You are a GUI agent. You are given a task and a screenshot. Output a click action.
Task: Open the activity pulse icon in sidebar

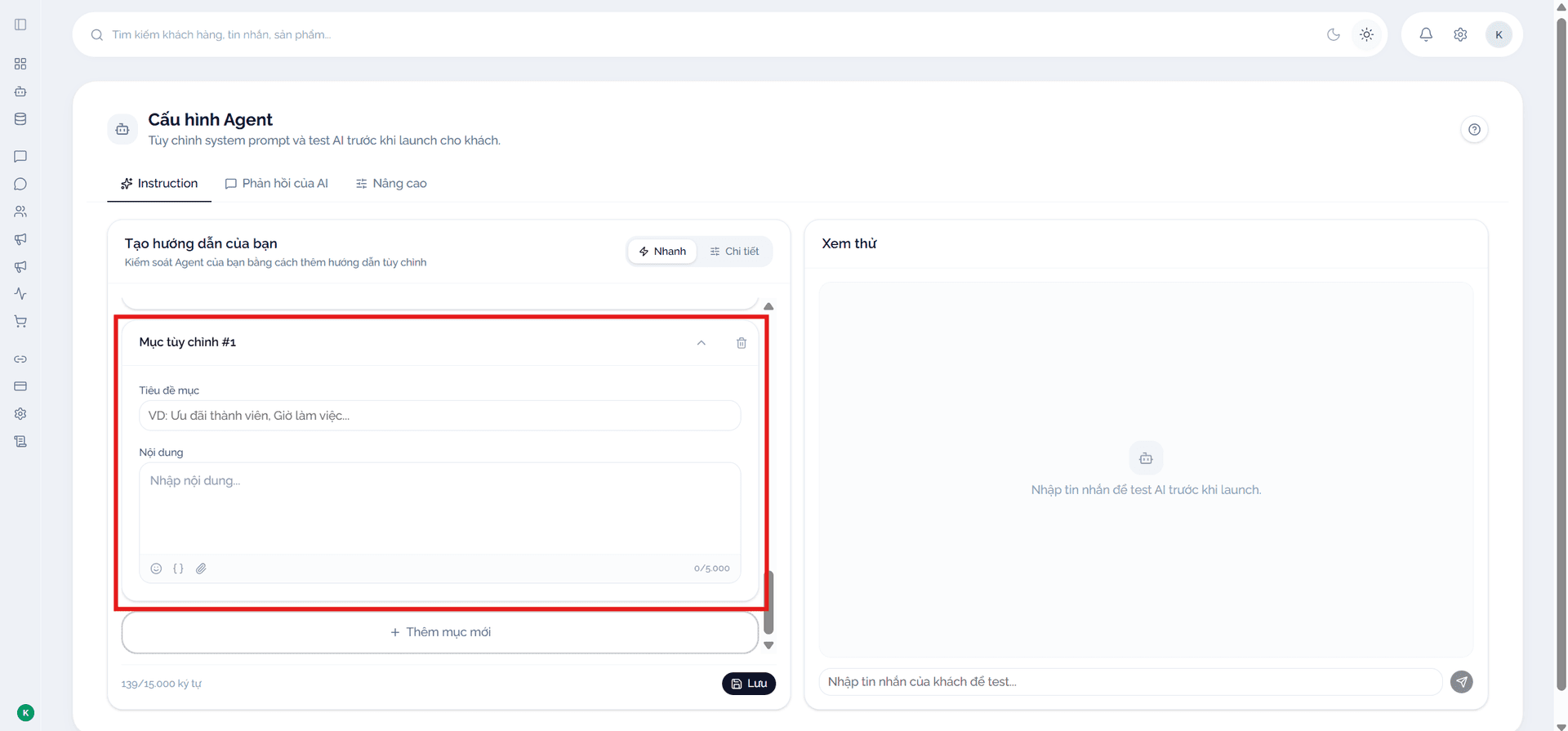[20, 294]
